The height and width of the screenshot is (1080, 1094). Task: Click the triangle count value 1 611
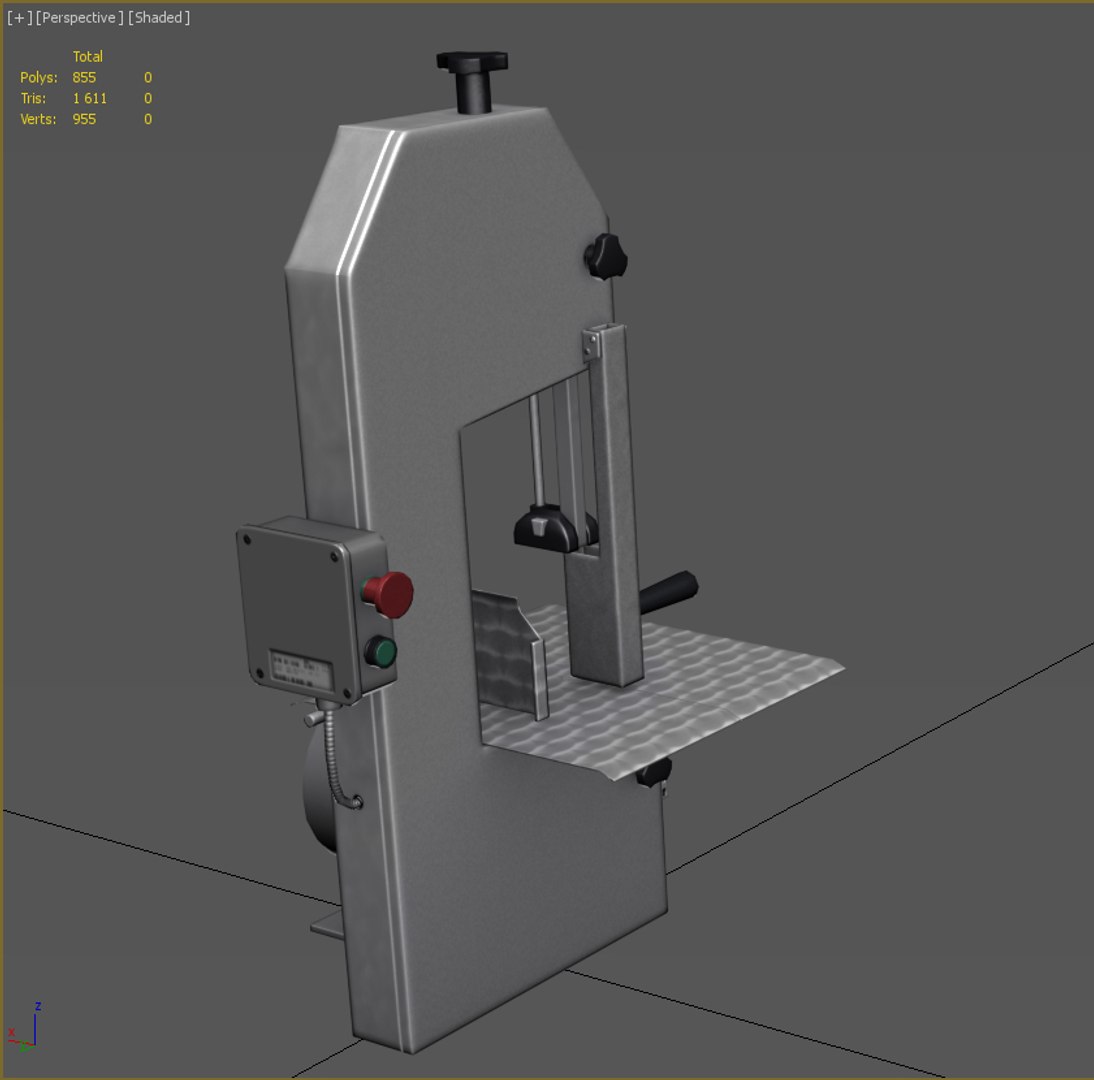[90, 98]
